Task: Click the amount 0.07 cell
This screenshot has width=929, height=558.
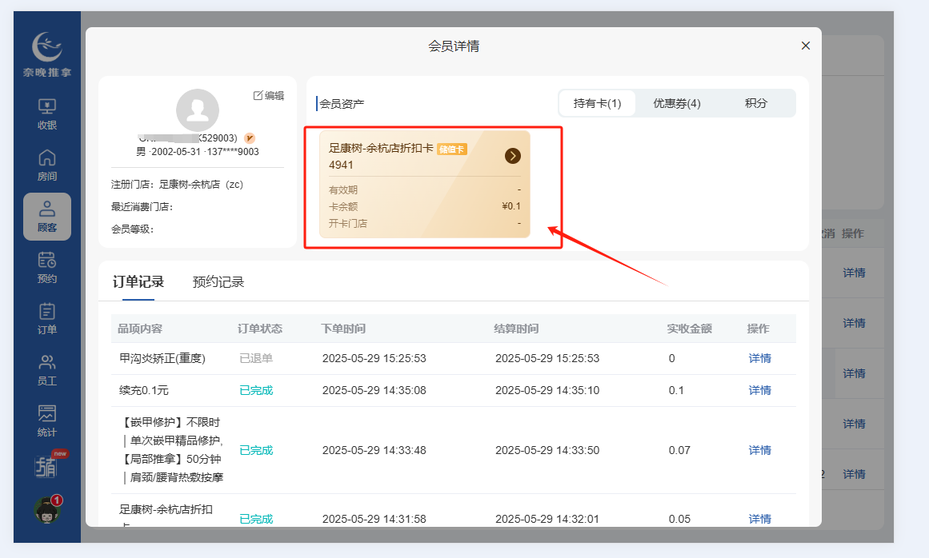Action: tap(679, 450)
